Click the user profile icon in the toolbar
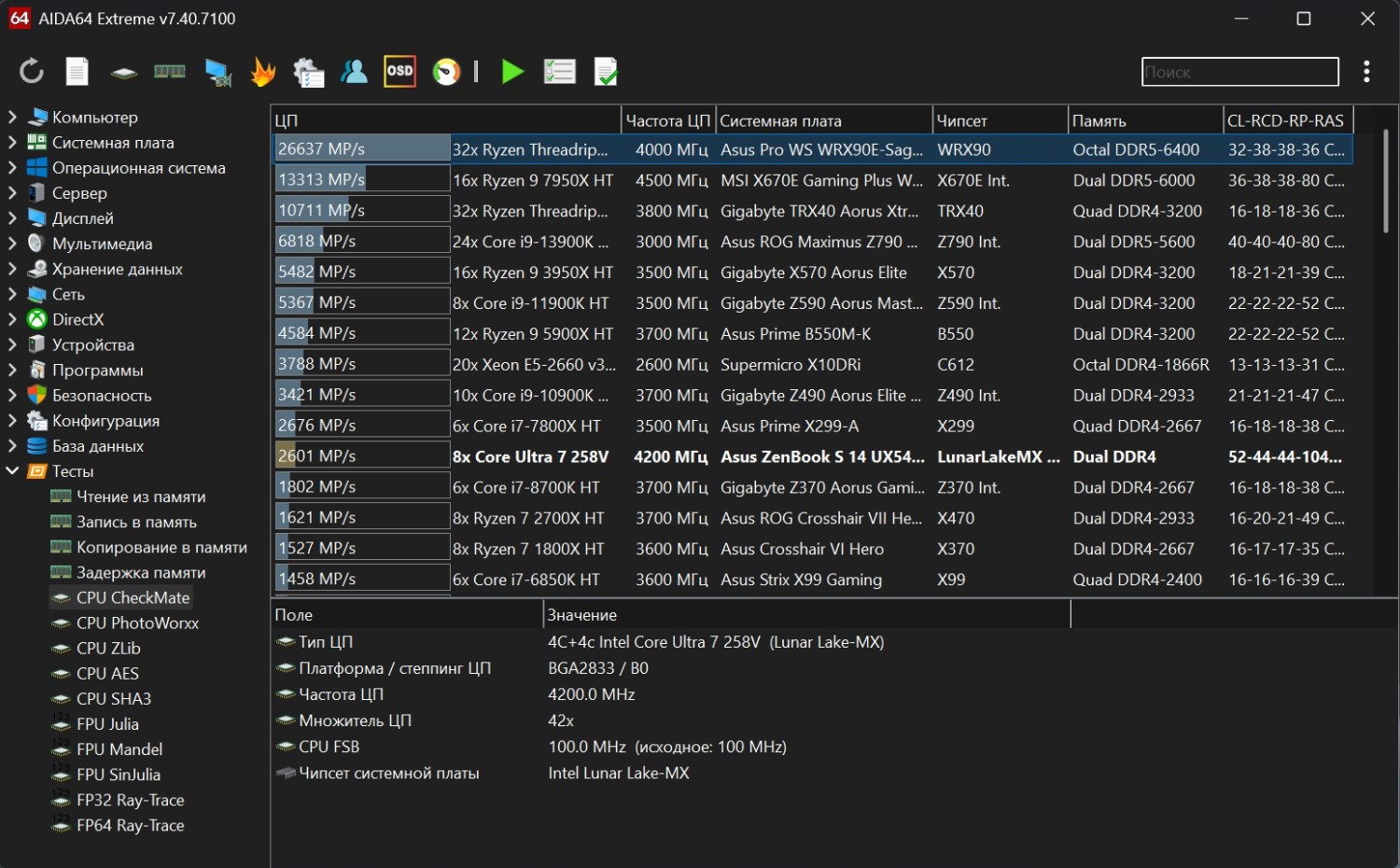Screen dimensions: 1400x868 [x=354, y=72]
